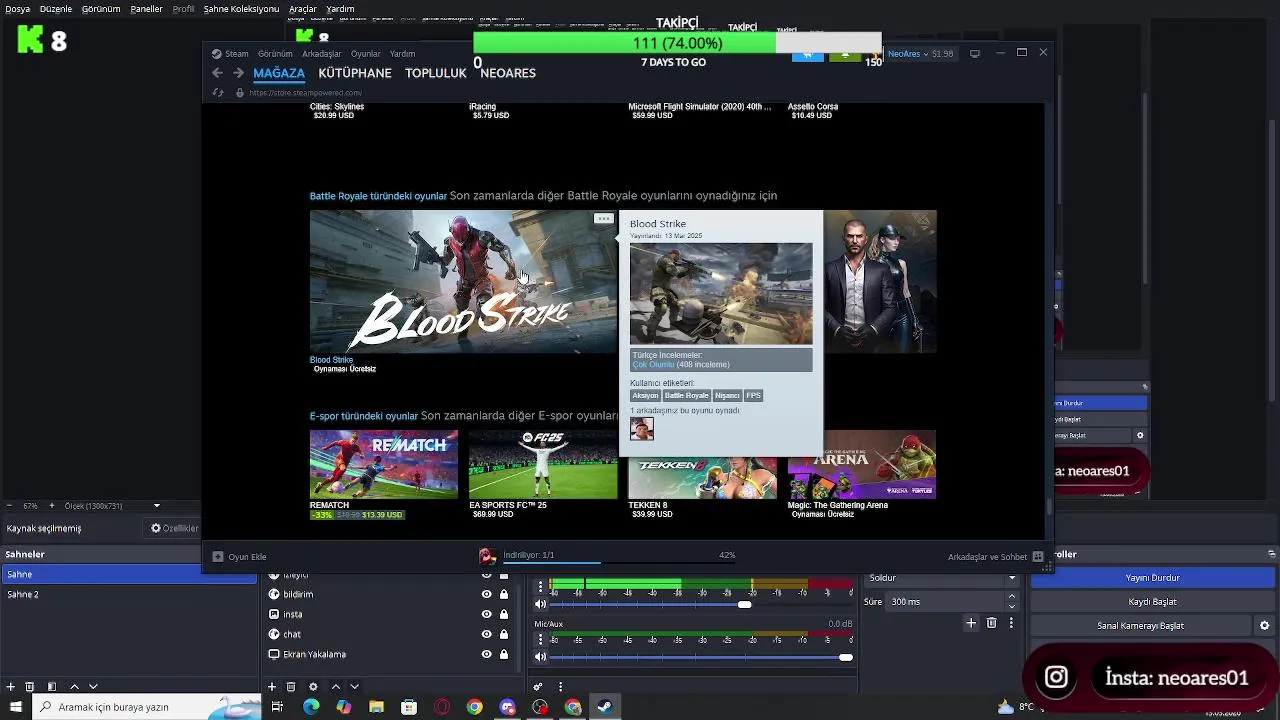
Task: Click the Kaydı Başlat button
Action: pyautogui.click(x=1153, y=602)
